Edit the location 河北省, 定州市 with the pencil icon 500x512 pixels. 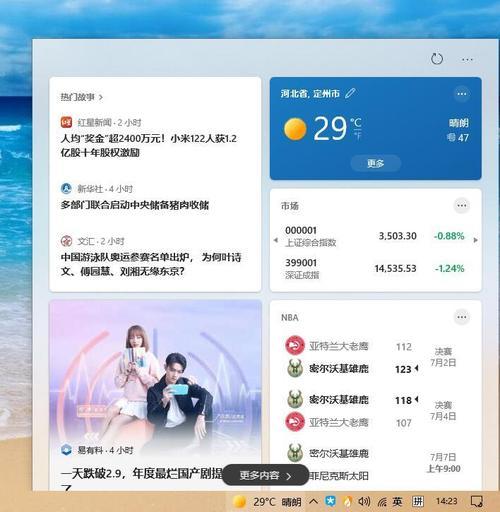click(350, 93)
